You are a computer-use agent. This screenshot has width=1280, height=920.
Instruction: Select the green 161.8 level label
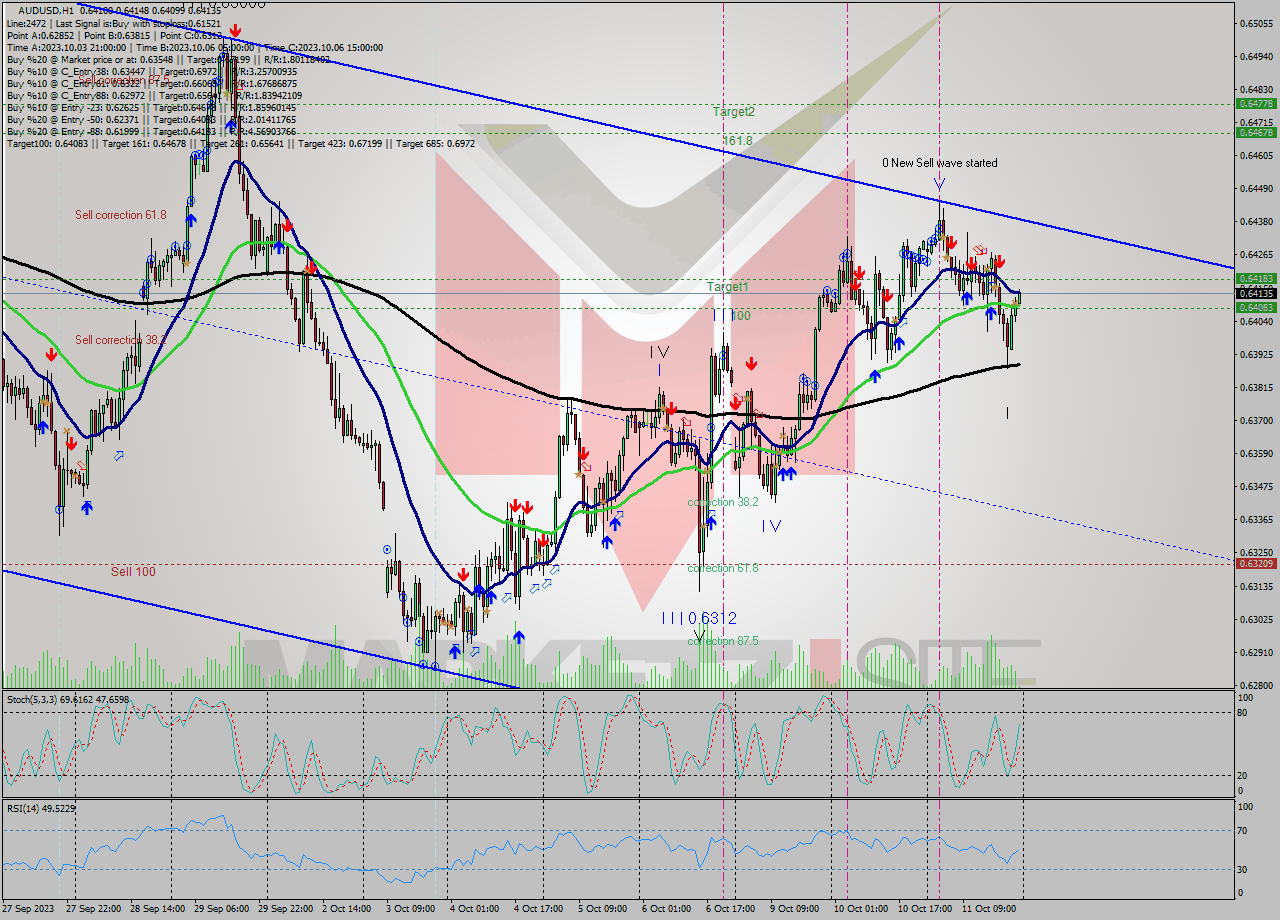pyautogui.click(x=737, y=141)
